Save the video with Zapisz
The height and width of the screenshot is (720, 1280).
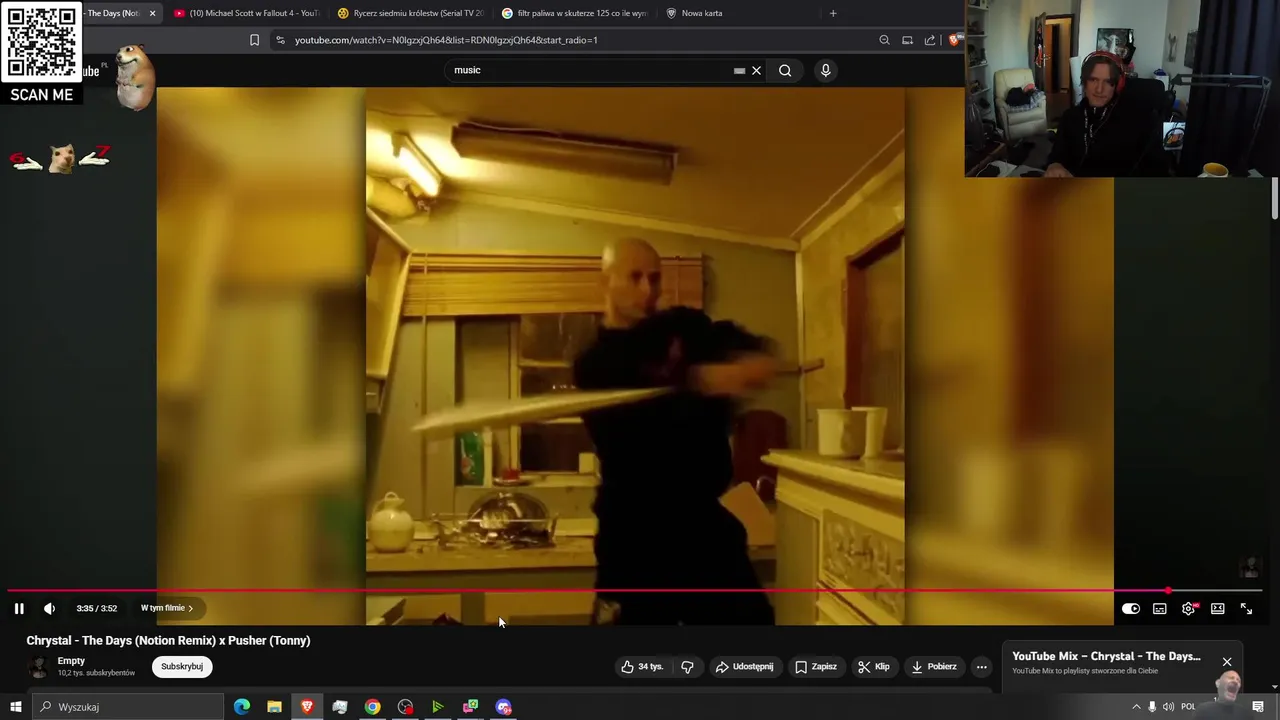pyautogui.click(x=816, y=667)
